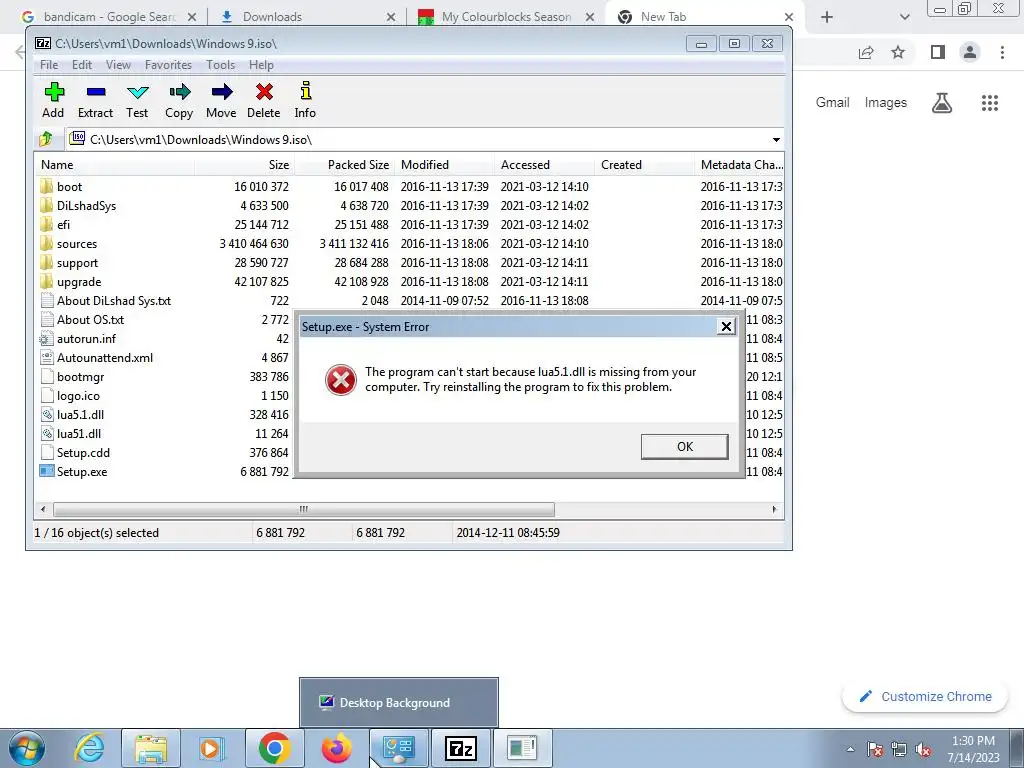Select the bootmgr file row

(x=165, y=377)
